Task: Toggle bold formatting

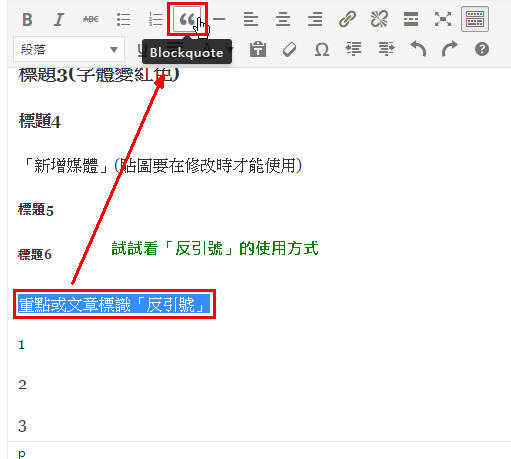Action: pos(27,19)
